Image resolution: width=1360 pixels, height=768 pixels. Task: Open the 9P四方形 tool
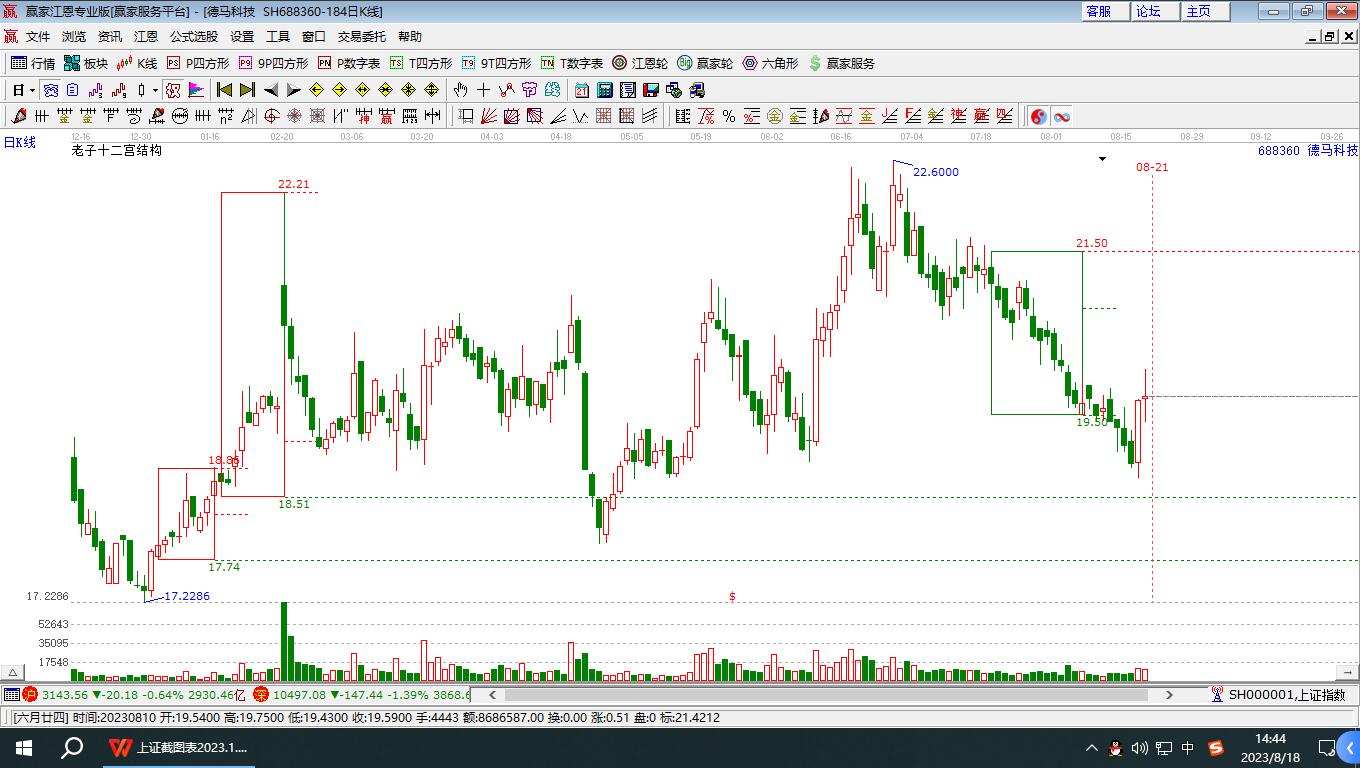(x=273, y=63)
